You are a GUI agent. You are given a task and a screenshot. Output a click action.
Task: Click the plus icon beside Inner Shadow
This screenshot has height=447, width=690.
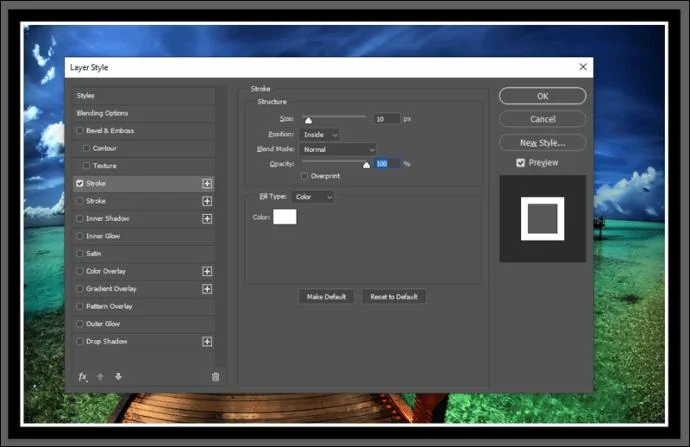207,218
